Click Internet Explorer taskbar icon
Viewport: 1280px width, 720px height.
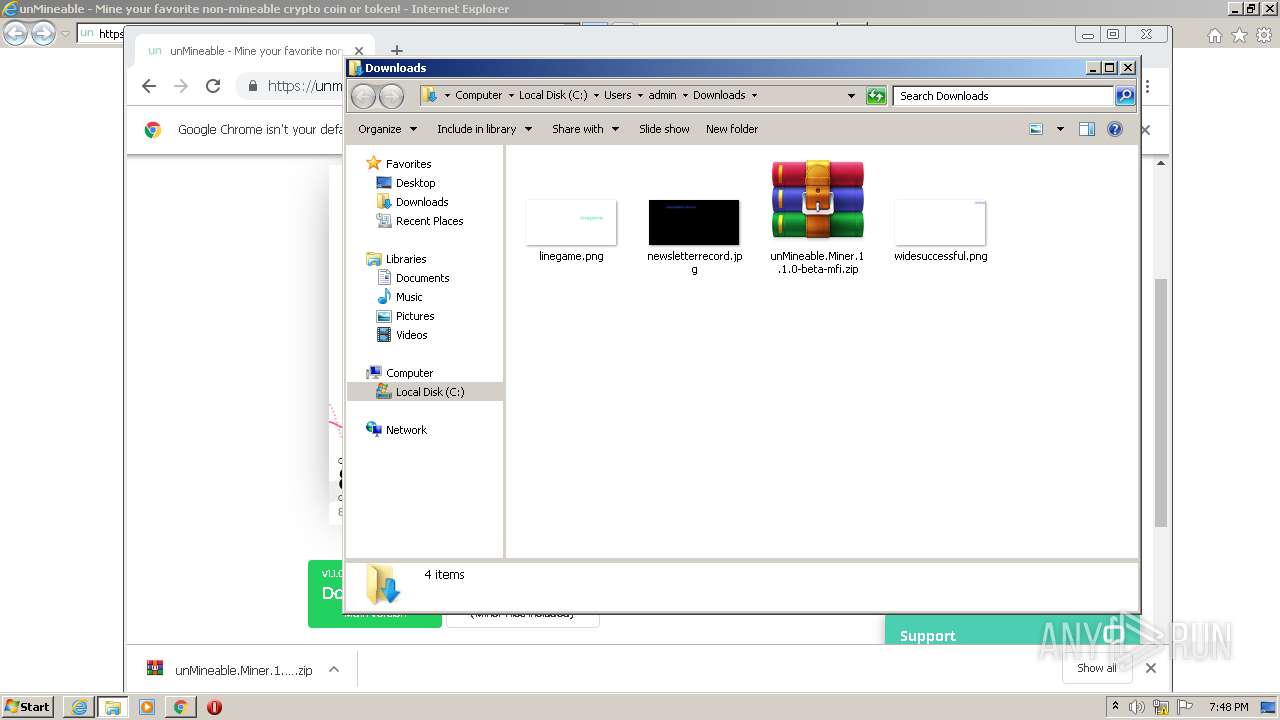point(79,707)
